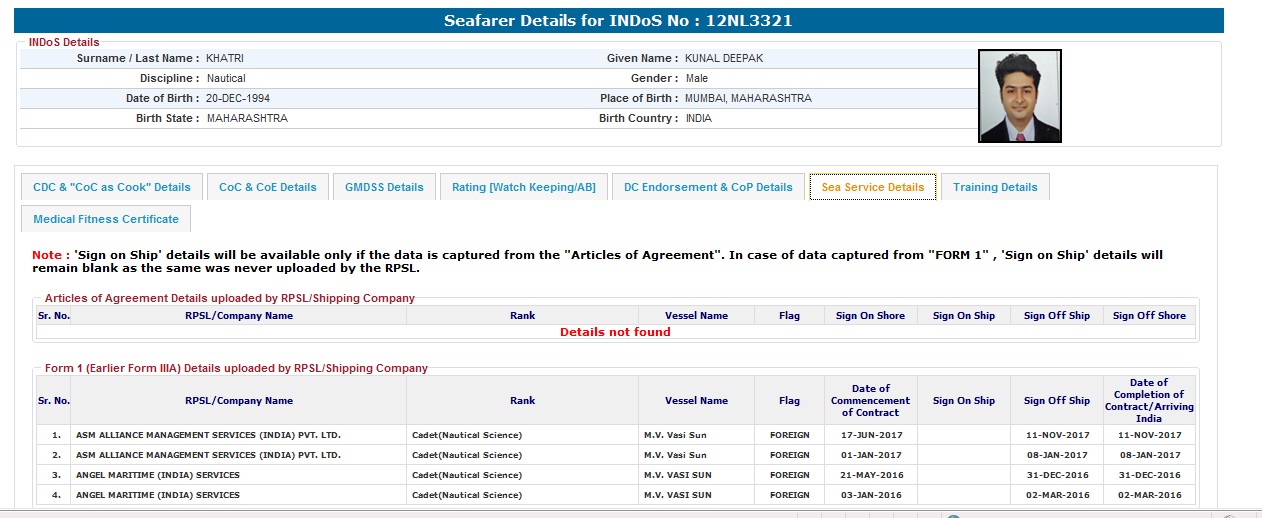Screen dimensions: 1262x518
Task: Click the first ASM Alliance Management company row
Action: tap(208, 435)
